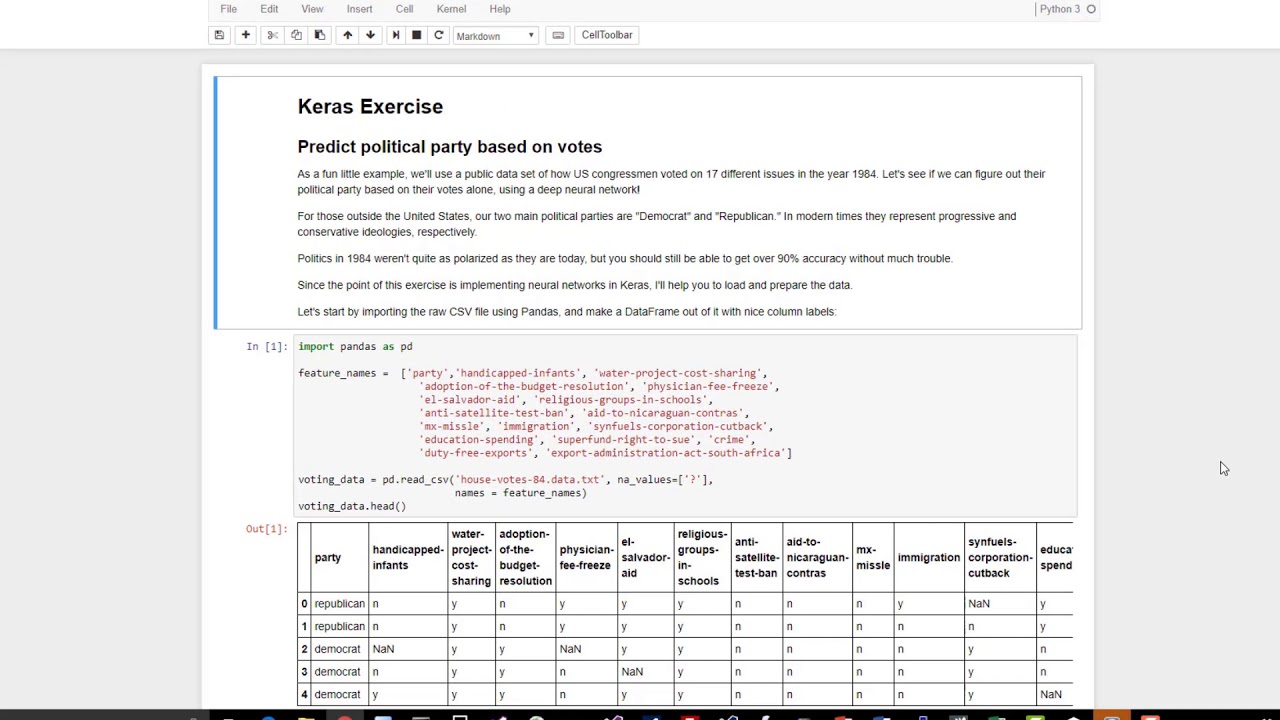Copy the selected cell
This screenshot has height=720, width=1280.
click(x=296, y=35)
